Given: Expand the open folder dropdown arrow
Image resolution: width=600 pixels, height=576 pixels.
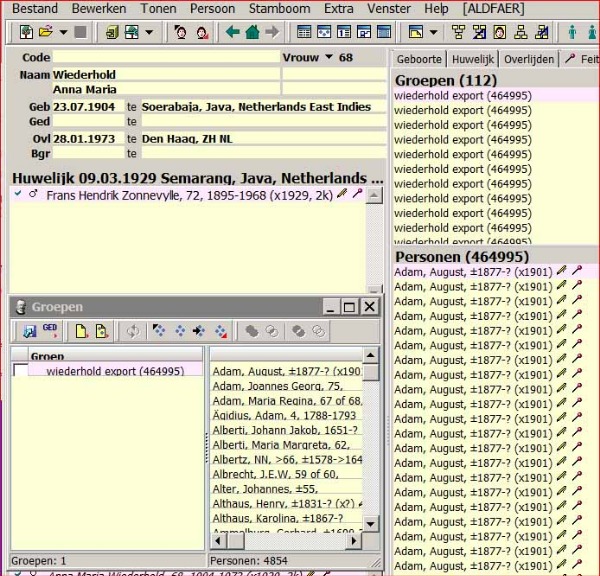Looking at the screenshot, I should pos(62,32).
